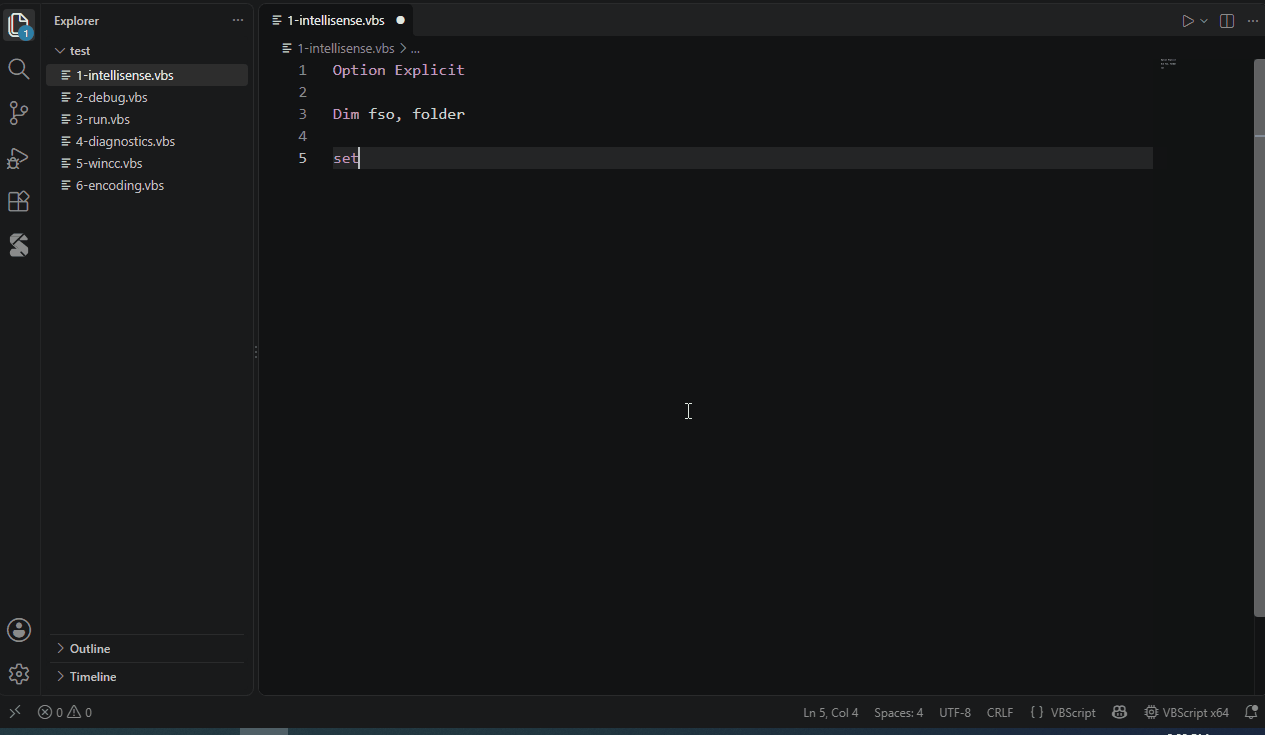The height and width of the screenshot is (735, 1265).
Task: Click the editor vertical scrollbar
Action: tap(1259, 340)
